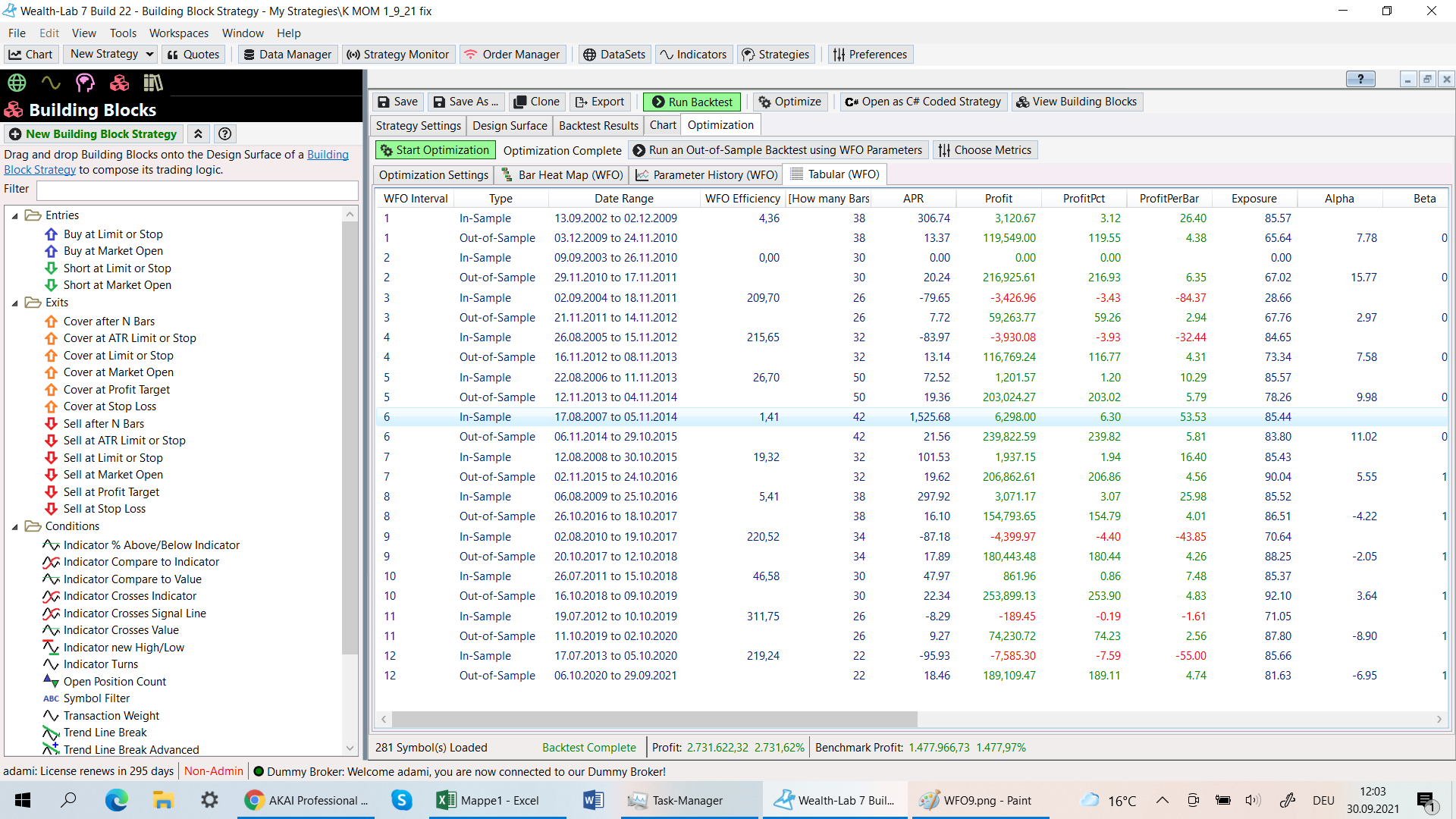Collapse the Entries tree folder
The width and height of the screenshot is (1456, 819).
click(14, 216)
